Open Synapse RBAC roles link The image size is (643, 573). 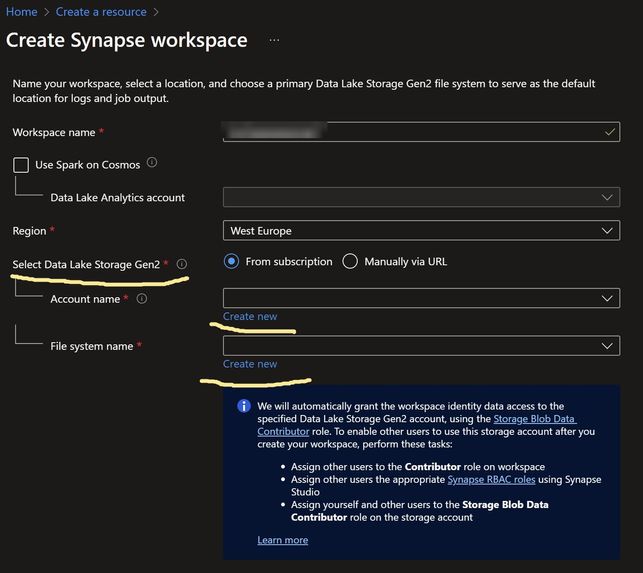point(491,479)
